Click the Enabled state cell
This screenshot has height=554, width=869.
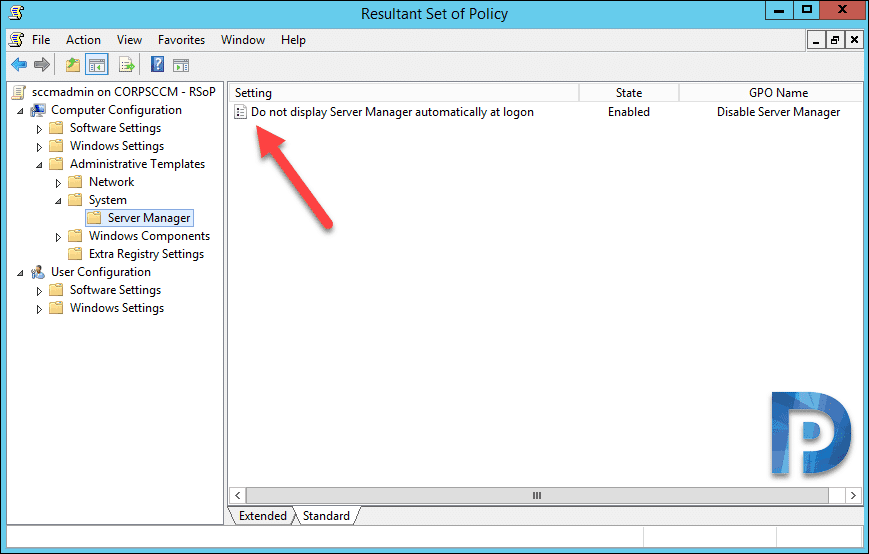click(x=628, y=112)
